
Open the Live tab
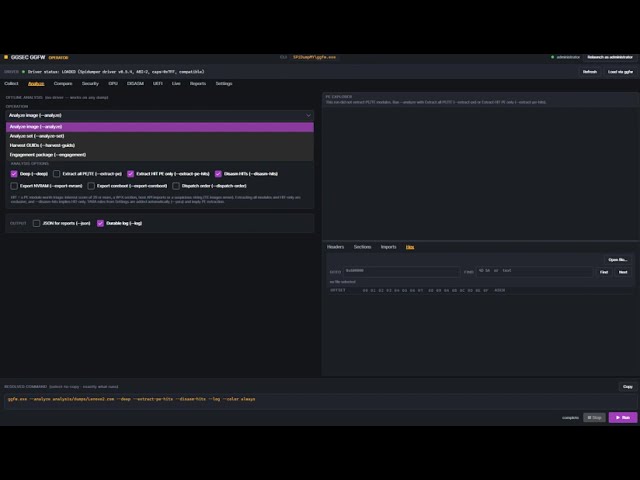click(176, 83)
